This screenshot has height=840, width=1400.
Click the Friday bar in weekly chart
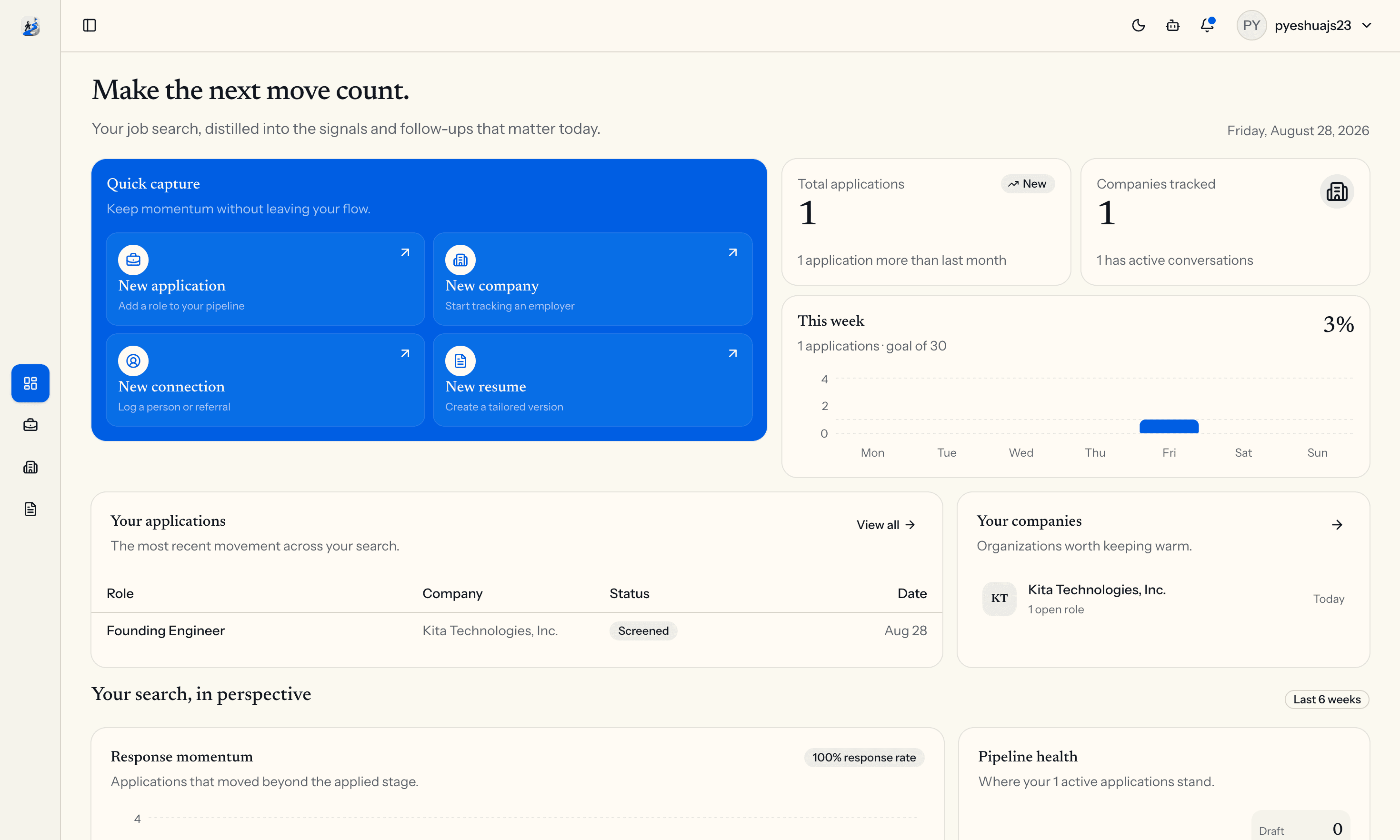[x=1169, y=426]
